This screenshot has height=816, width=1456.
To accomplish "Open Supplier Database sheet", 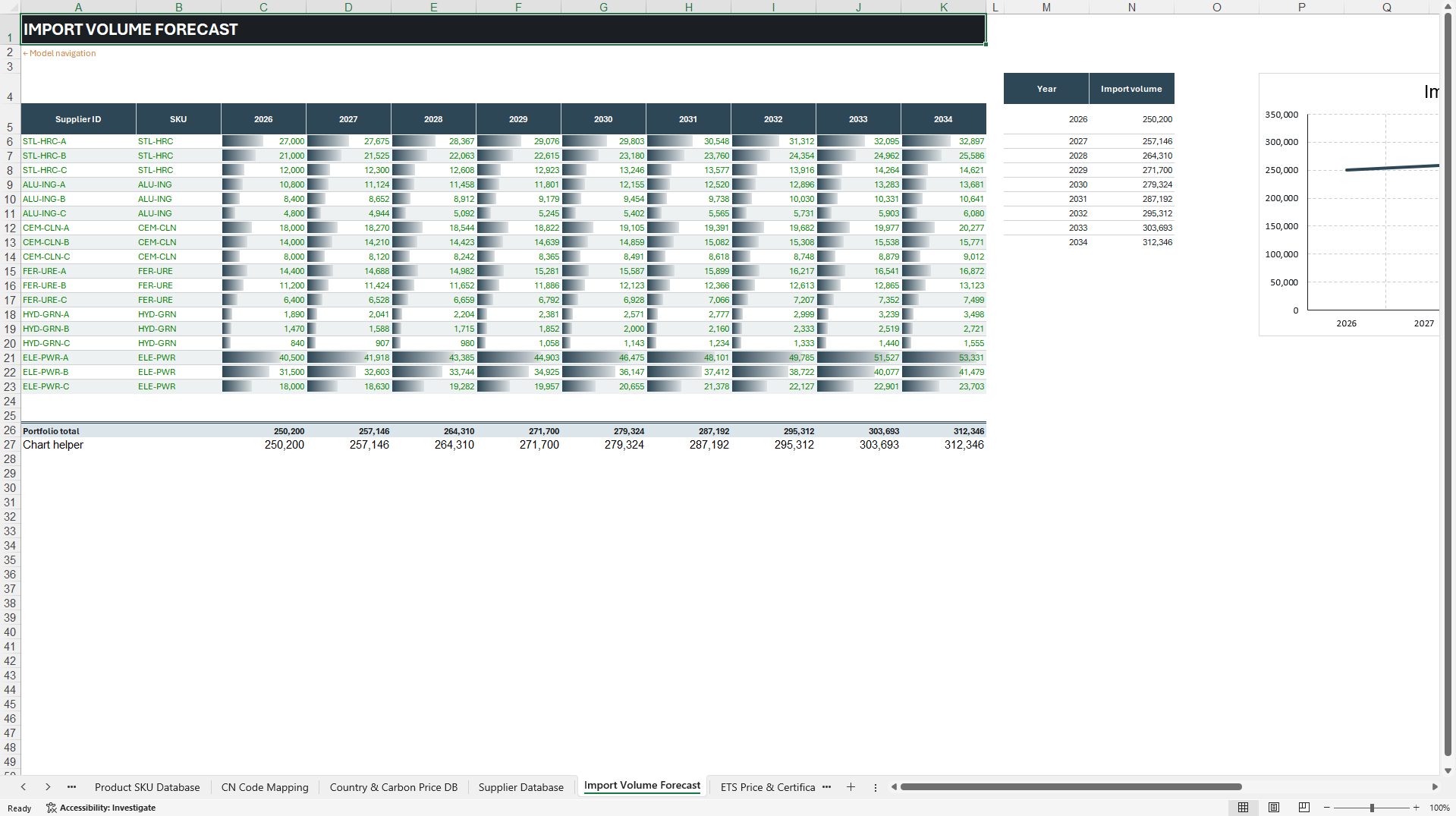I will 521,787.
